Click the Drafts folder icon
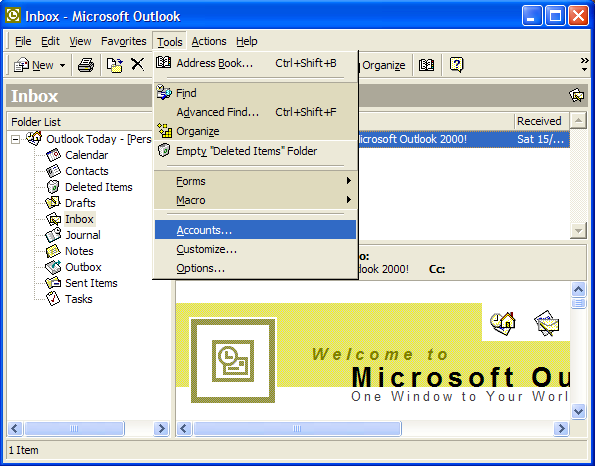The height and width of the screenshot is (466, 595). tap(53, 203)
